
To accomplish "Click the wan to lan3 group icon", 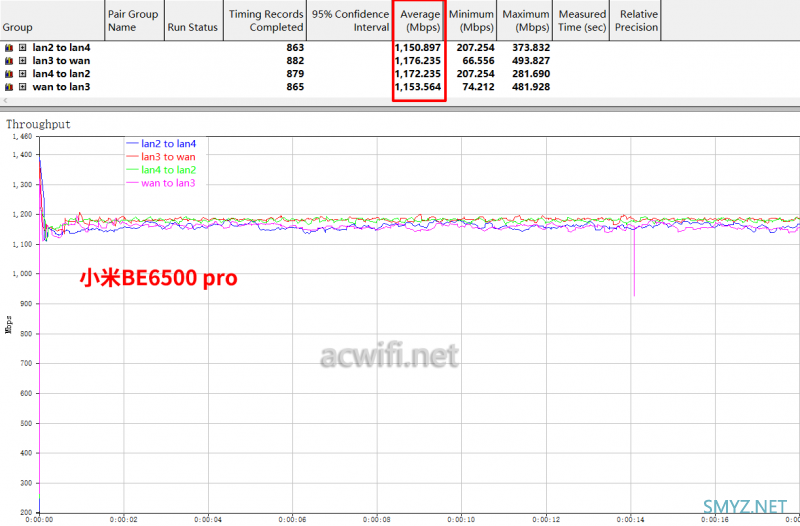I will point(9,87).
